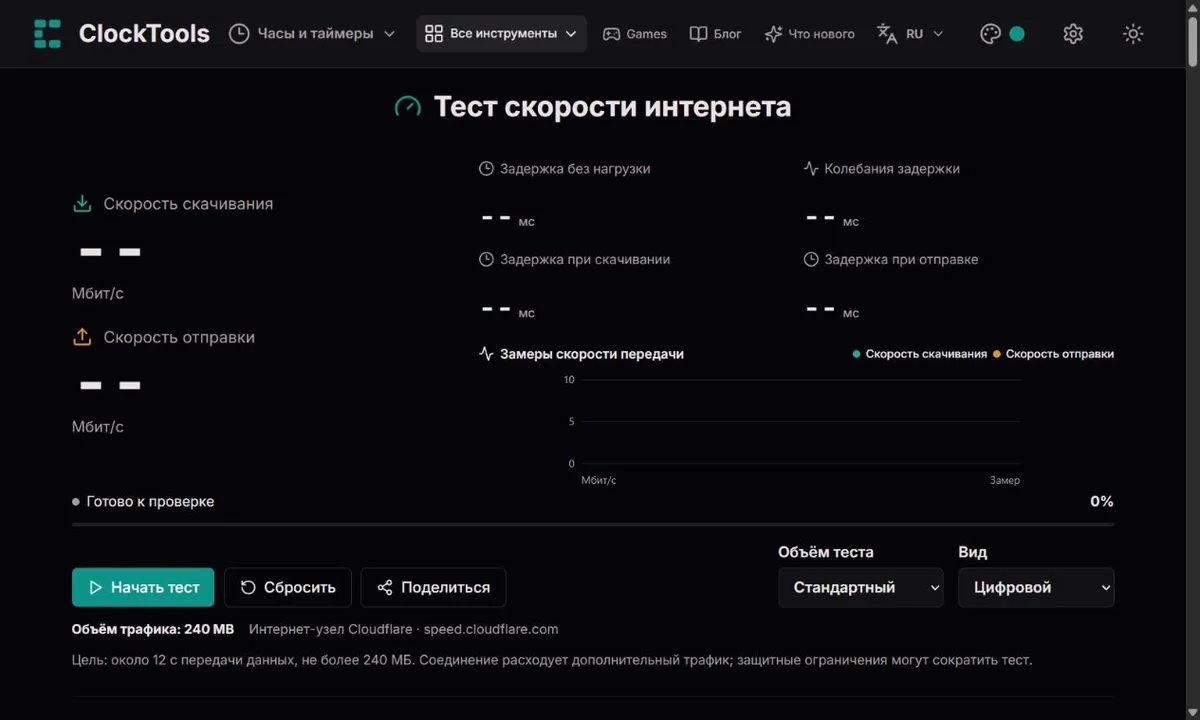Click the pulse icon beside Замеры скорости передачи
1200x720 pixels.
[x=487, y=354]
